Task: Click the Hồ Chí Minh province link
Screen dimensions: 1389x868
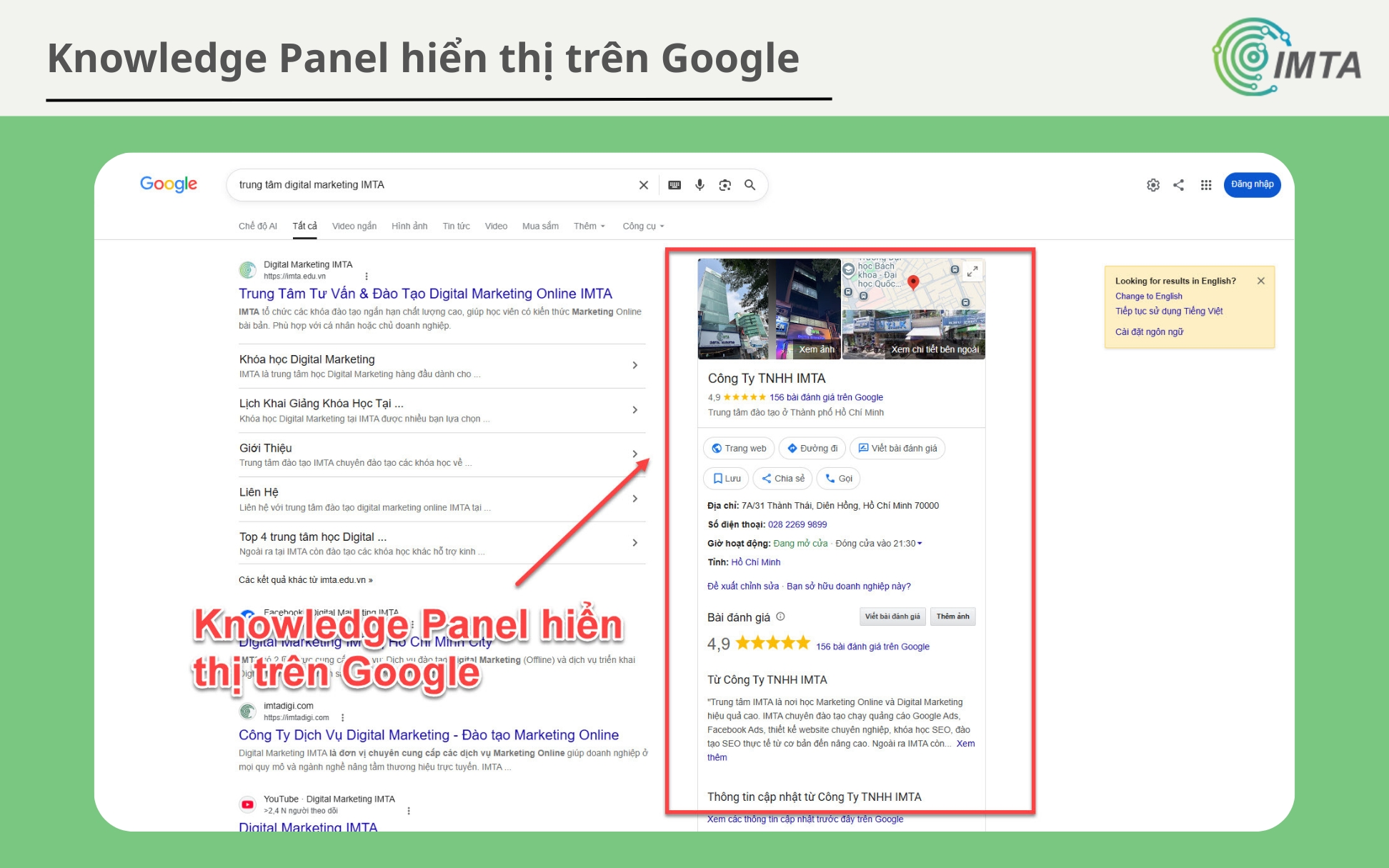Action: (x=756, y=562)
